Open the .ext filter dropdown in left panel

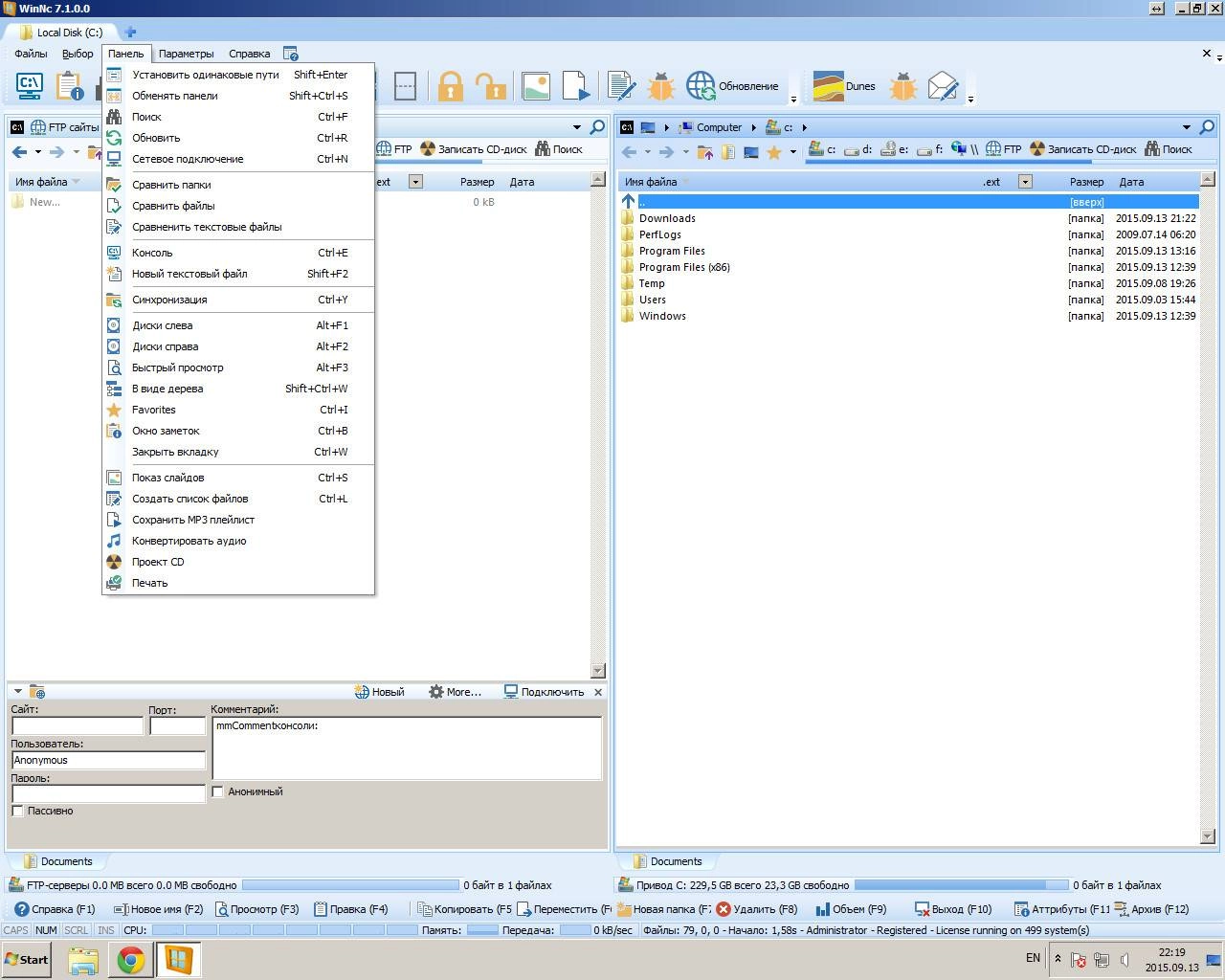(415, 182)
